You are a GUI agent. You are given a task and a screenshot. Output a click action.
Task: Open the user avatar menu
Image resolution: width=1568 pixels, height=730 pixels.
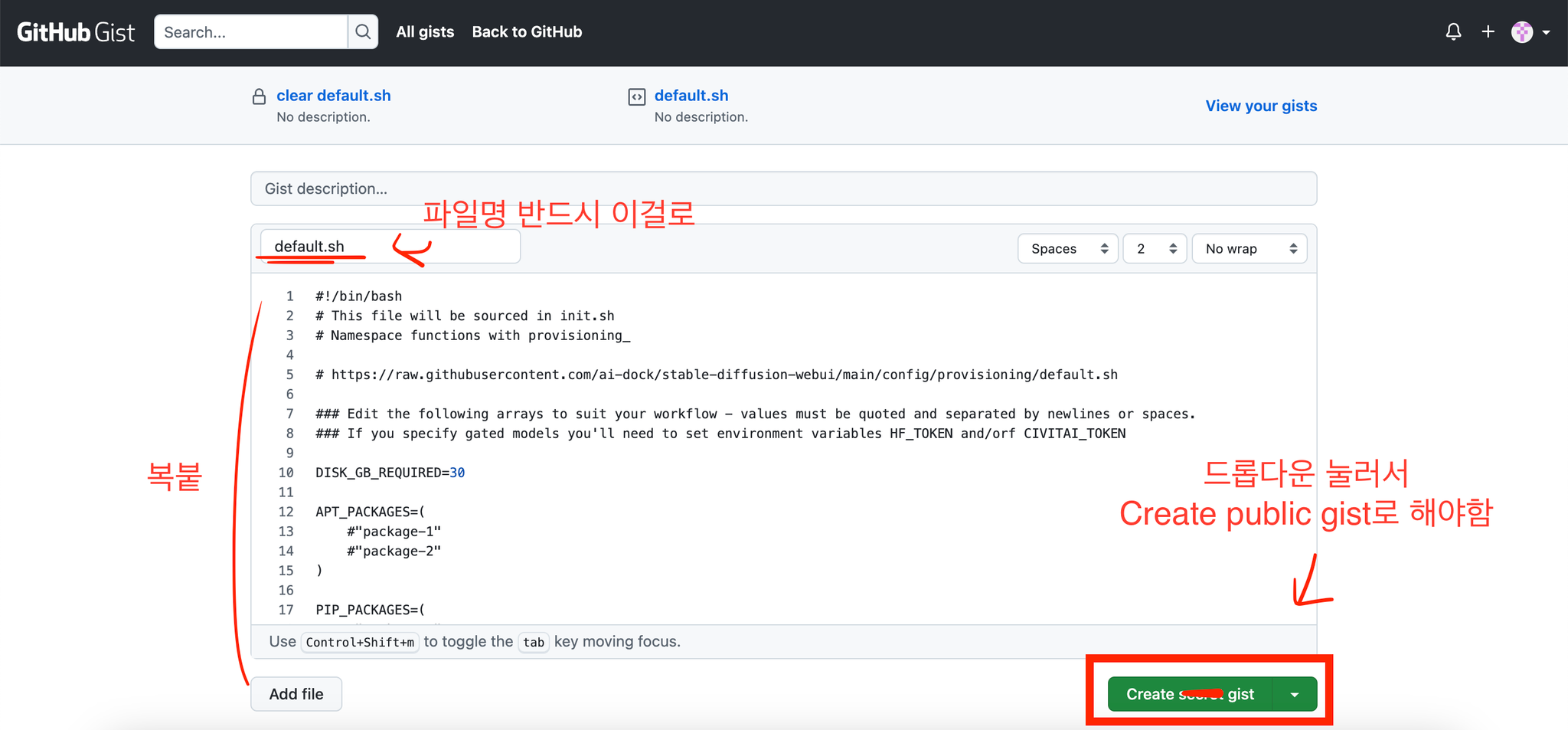(1522, 32)
